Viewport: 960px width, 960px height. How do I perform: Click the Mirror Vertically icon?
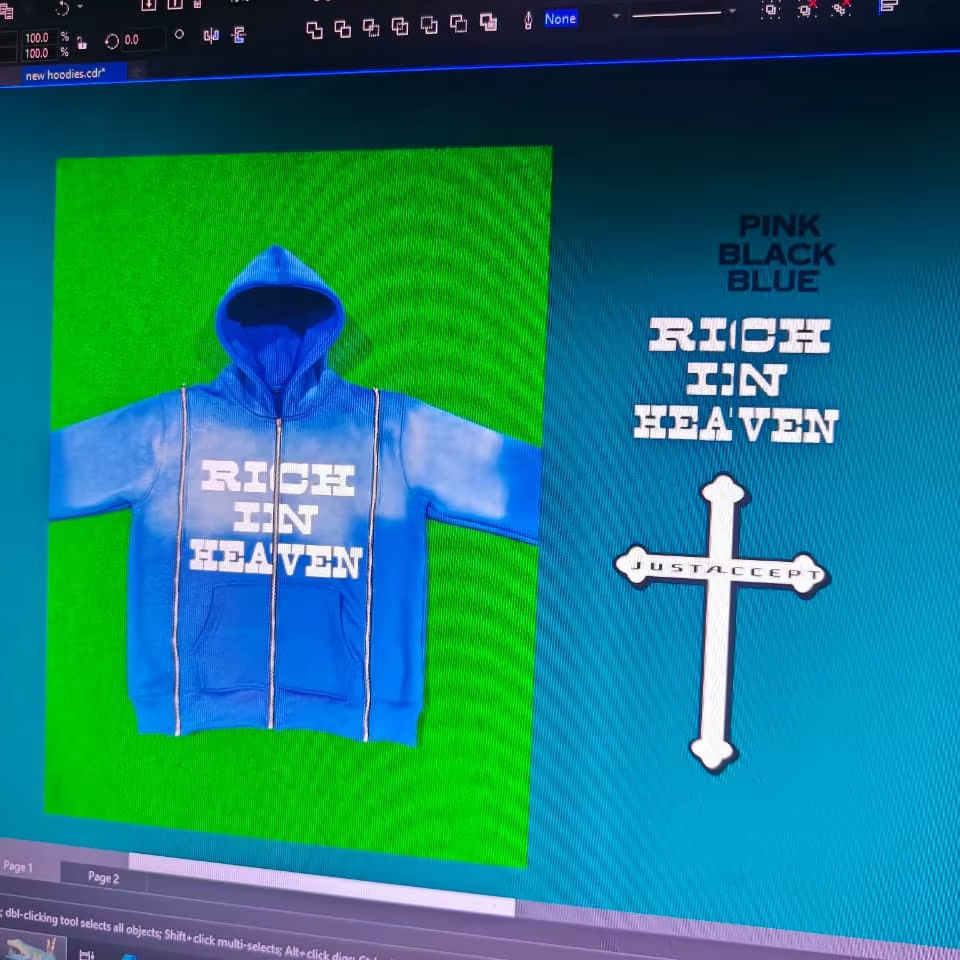(239, 36)
